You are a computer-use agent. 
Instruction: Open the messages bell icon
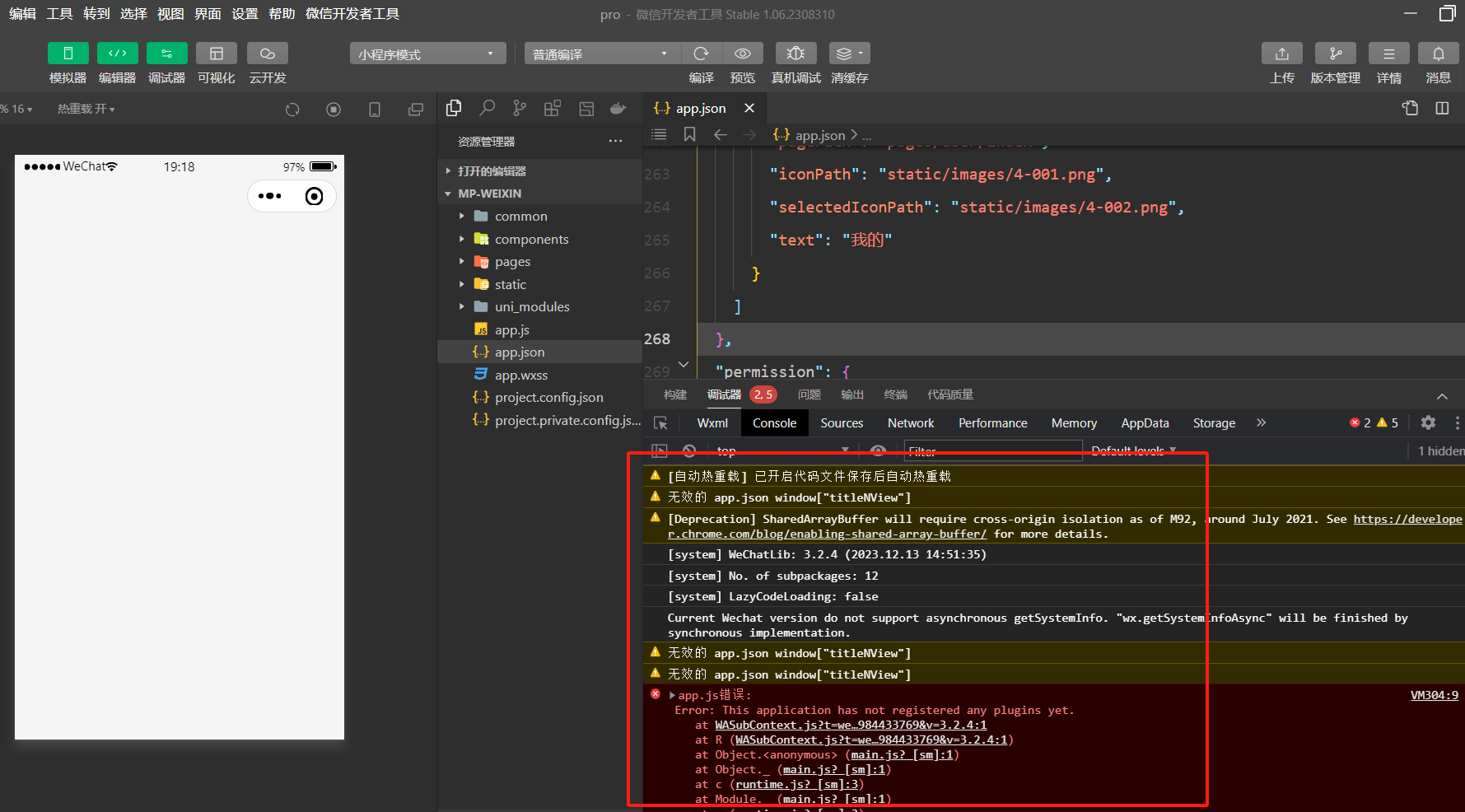[1438, 54]
